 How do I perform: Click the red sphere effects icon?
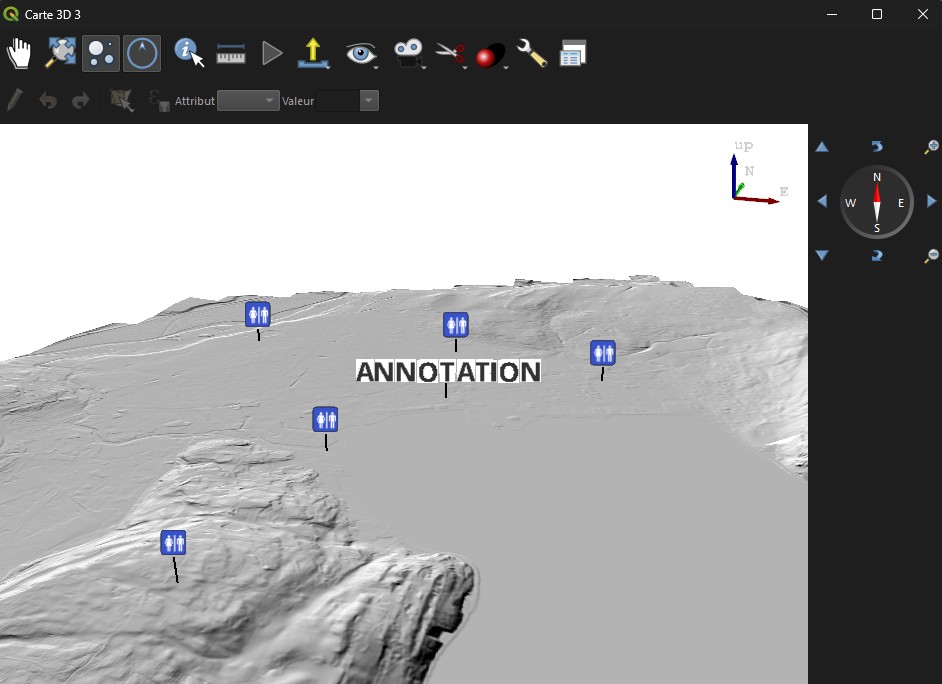click(x=490, y=55)
